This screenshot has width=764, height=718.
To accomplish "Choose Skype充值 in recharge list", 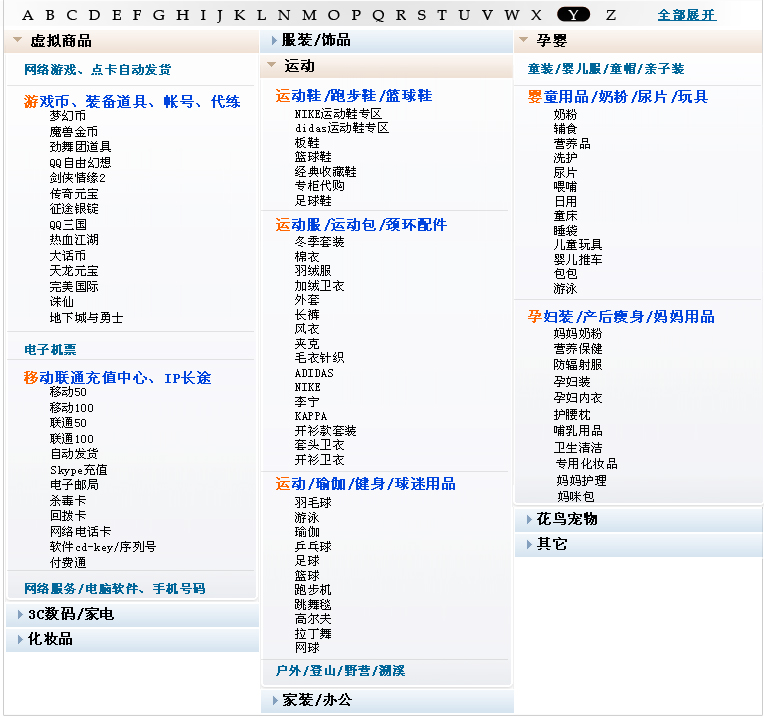I will tap(79, 470).
